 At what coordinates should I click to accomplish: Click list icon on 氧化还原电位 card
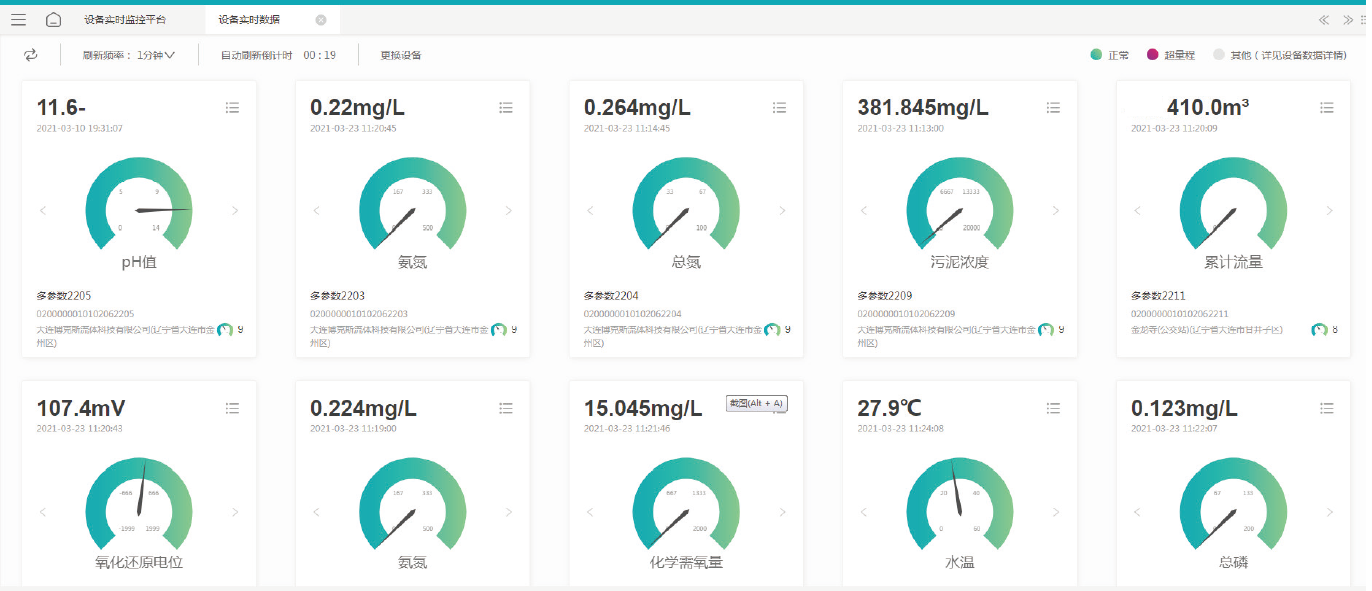[232, 408]
